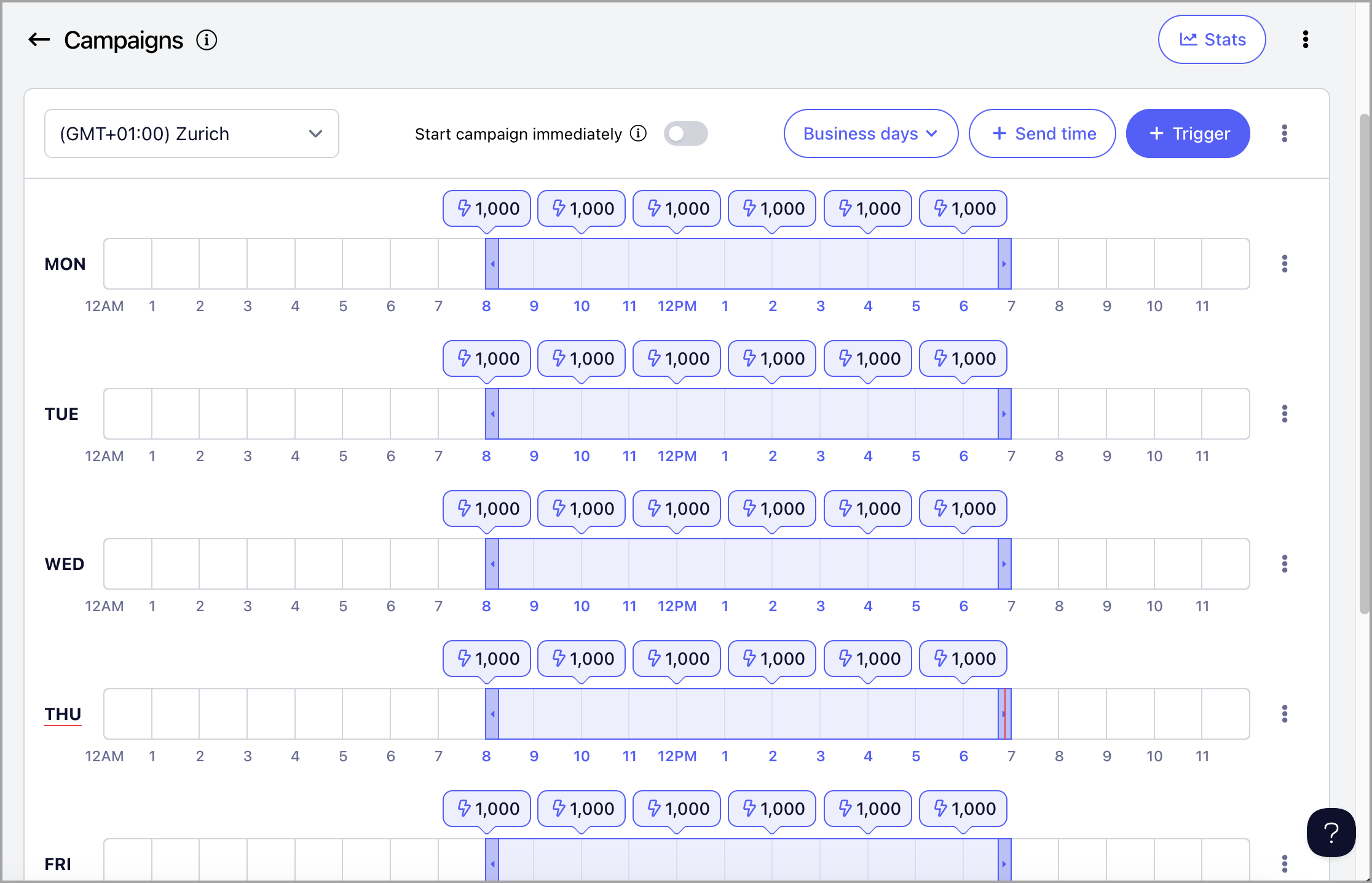
Task: Click the fifth 1,000 trigger badge on TUE
Action: click(x=868, y=358)
